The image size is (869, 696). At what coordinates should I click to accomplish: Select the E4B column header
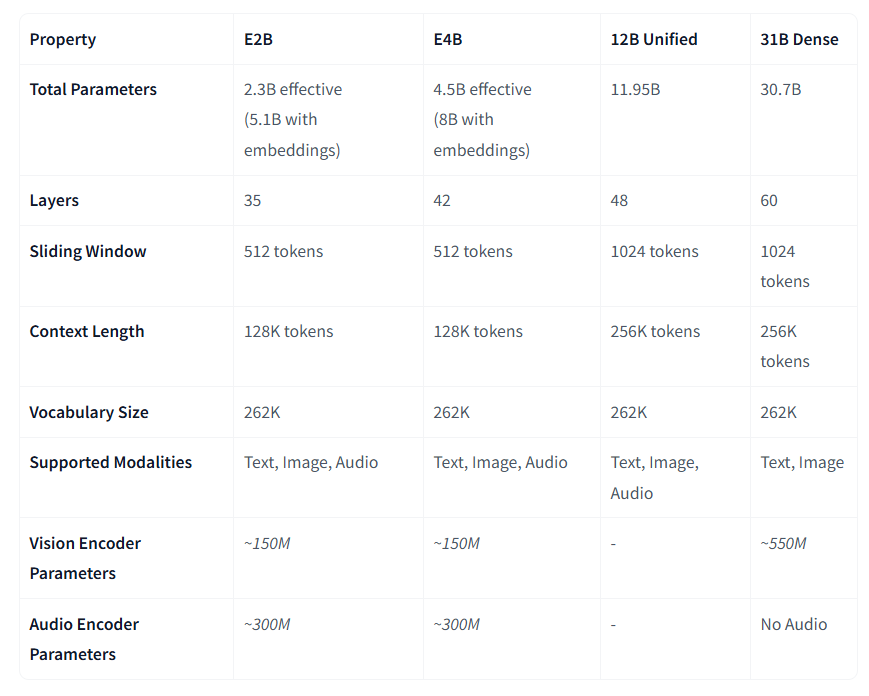click(448, 39)
